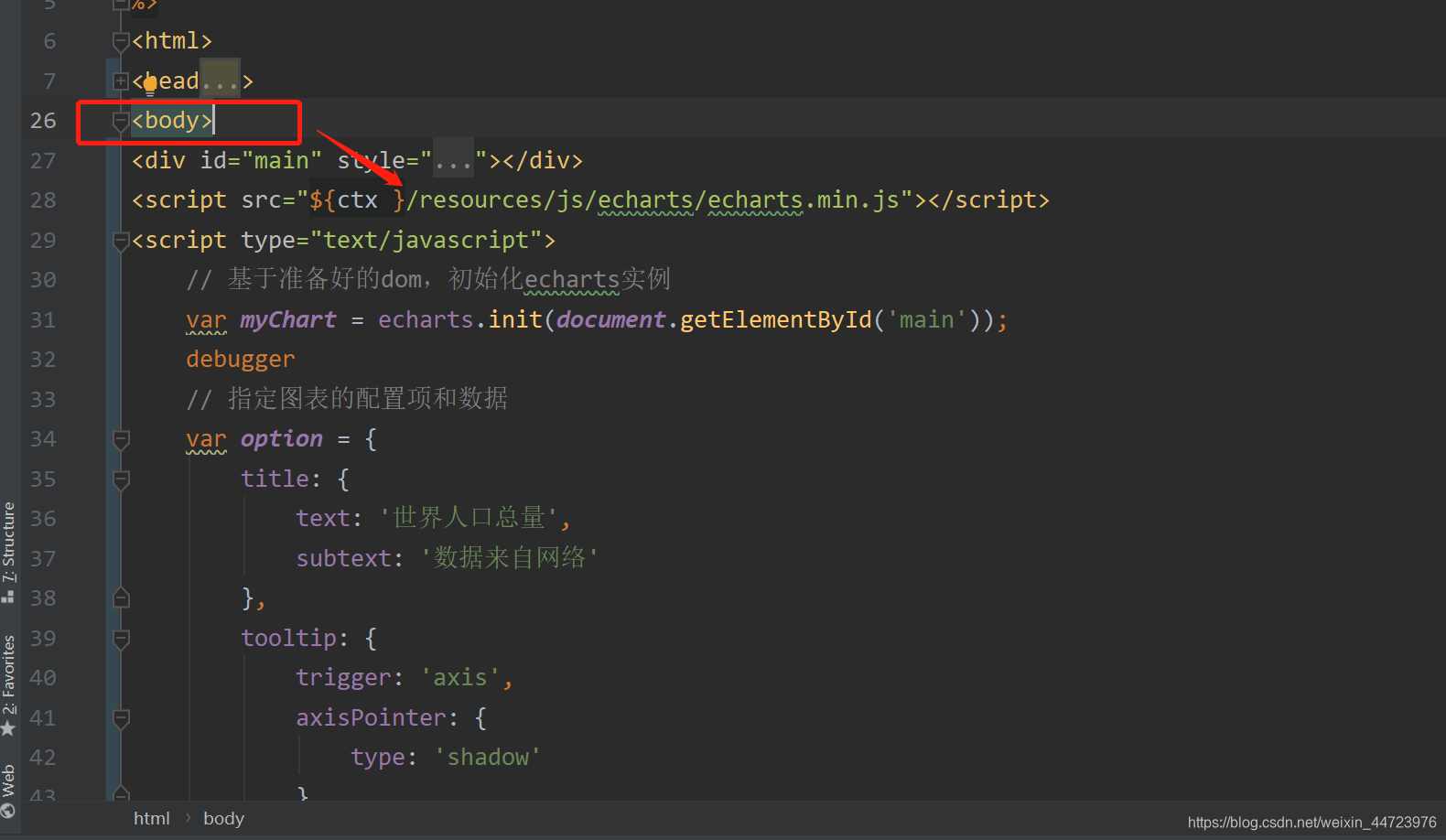Open the Structure tool window
The image size is (1446, 840).
9,552
